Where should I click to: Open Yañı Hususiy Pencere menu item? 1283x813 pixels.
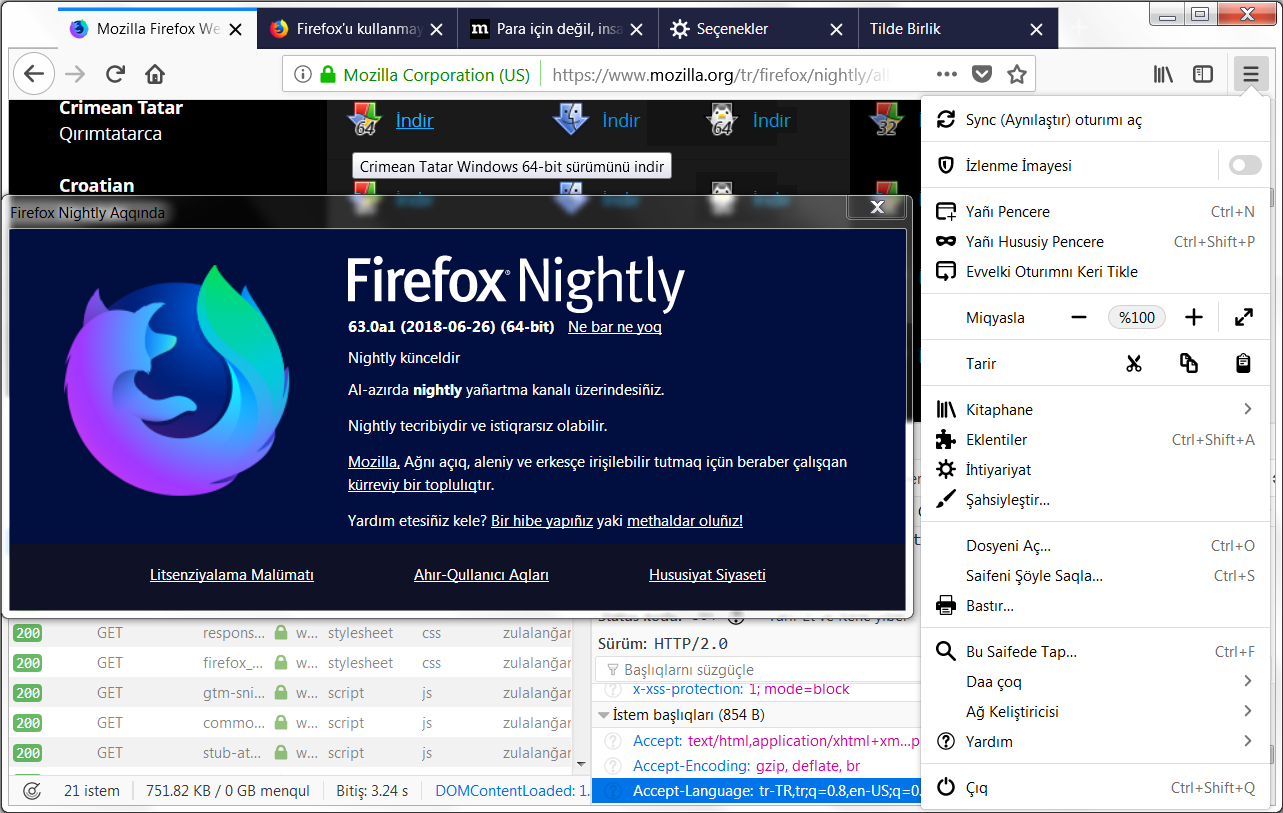[1097, 242]
